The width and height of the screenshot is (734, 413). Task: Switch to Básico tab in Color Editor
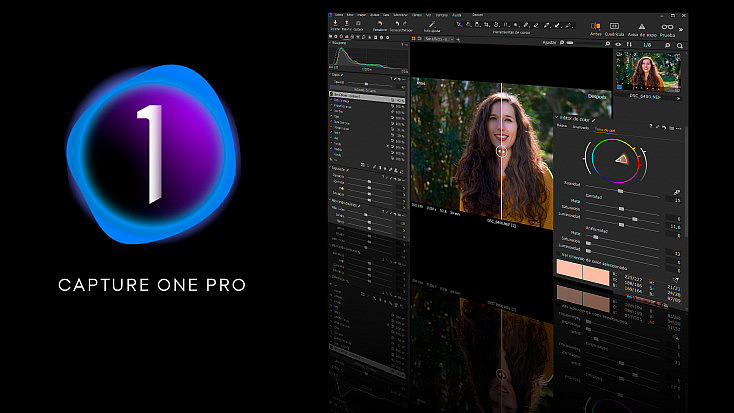click(562, 126)
